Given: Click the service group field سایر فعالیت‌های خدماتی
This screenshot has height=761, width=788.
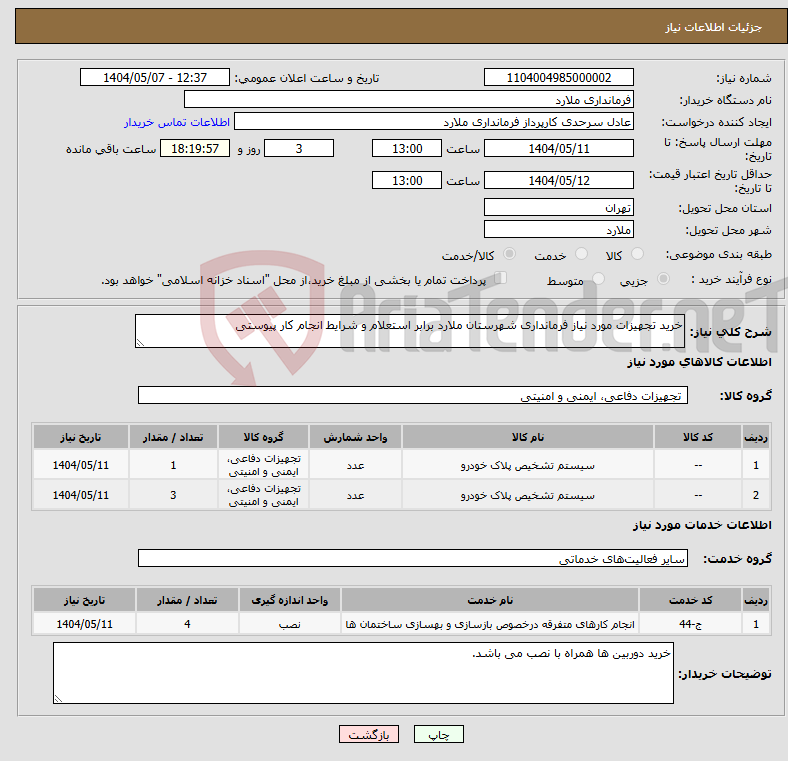Looking at the screenshot, I should click(413, 558).
